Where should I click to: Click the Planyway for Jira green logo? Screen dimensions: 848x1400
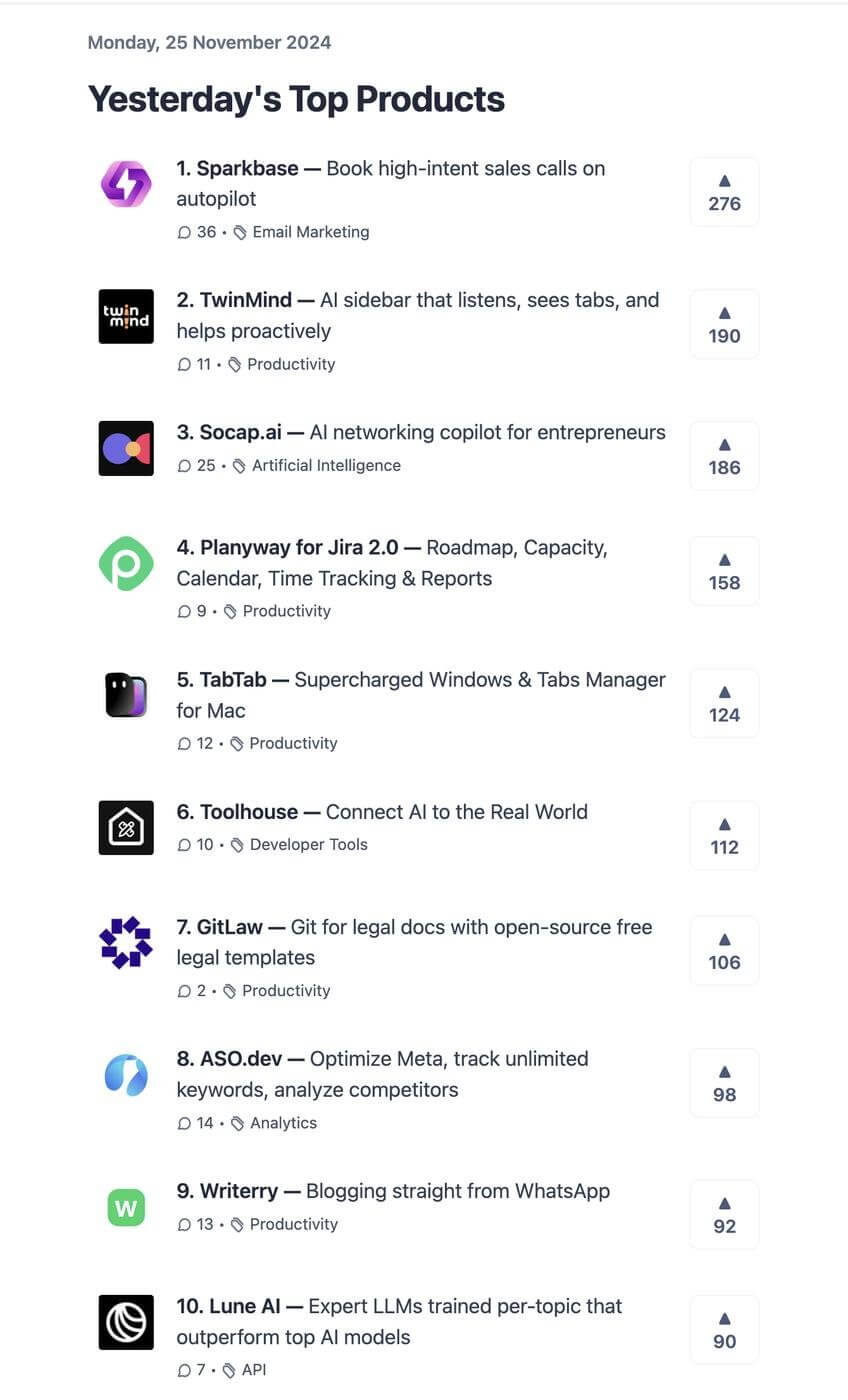pyautogui.click(x=125, y=563)
